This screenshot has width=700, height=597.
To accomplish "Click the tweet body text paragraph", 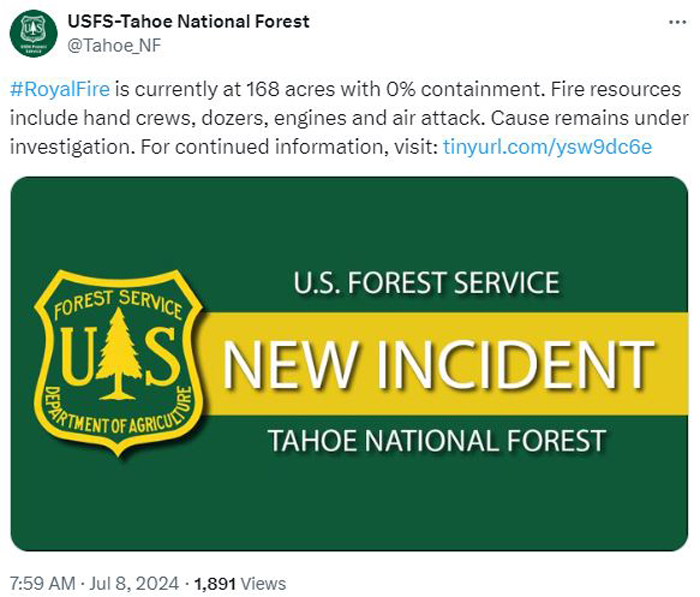I will point(349,118).
